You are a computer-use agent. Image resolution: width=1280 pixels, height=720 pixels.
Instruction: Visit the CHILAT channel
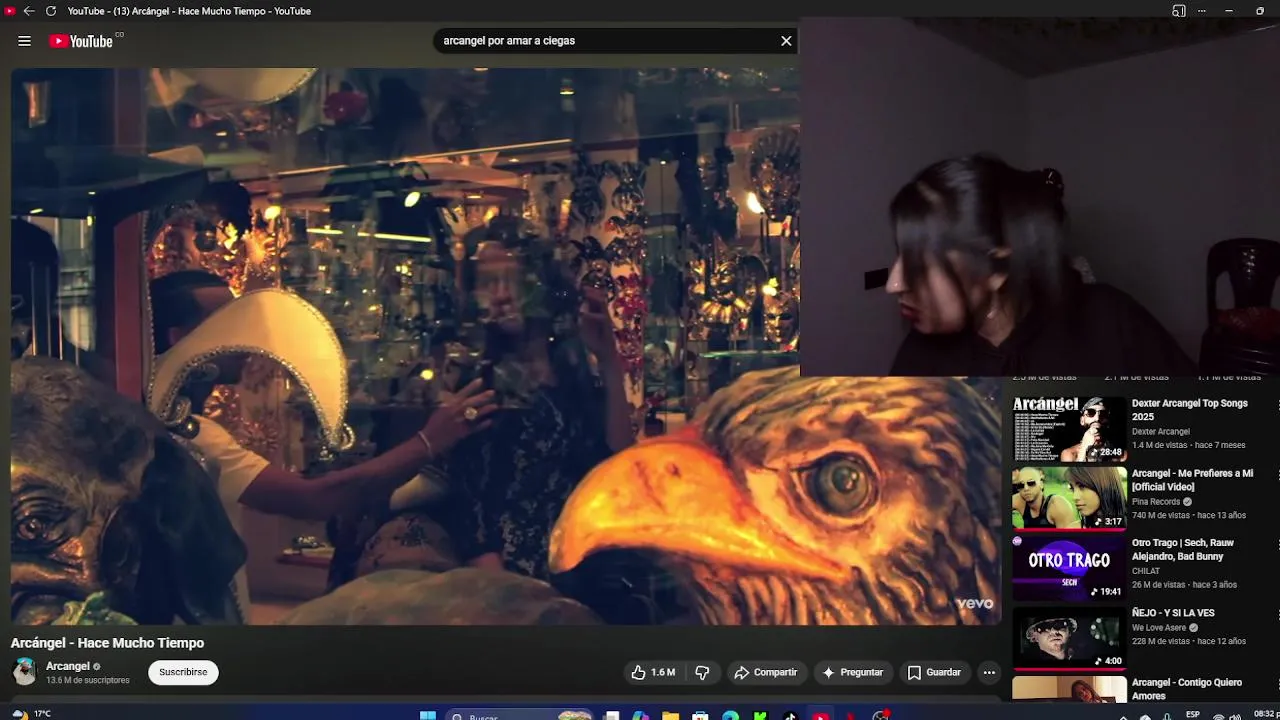point(1146,571)
